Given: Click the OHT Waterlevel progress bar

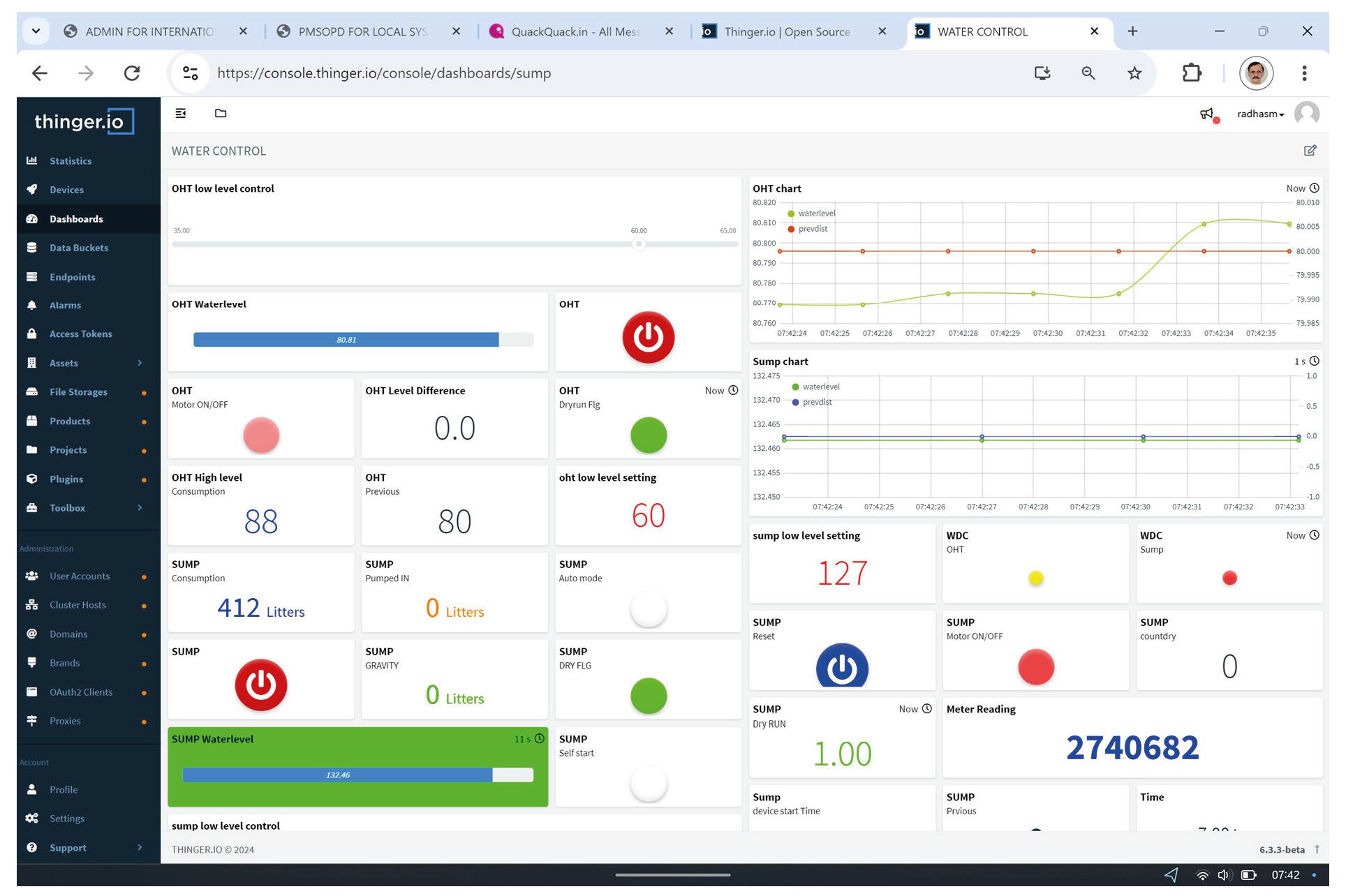Looking at the screenshot, I should click(x=363, y=340).
